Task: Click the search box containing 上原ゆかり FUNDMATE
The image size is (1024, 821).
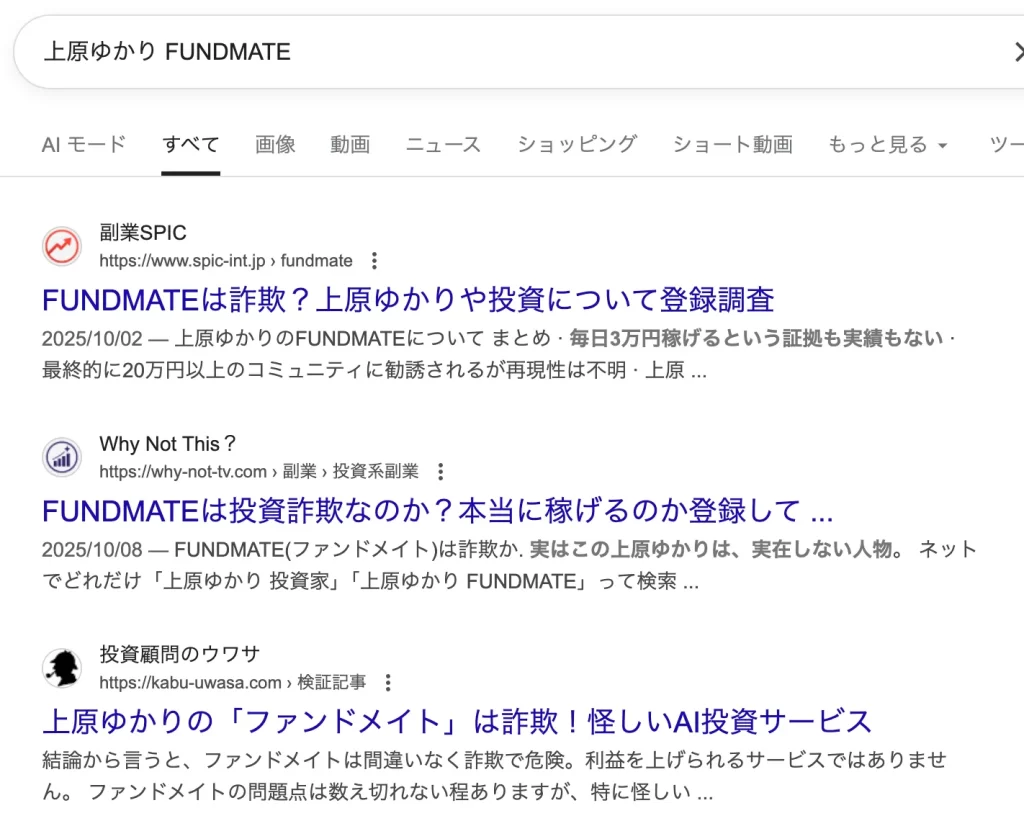Action: coord(519,52)
